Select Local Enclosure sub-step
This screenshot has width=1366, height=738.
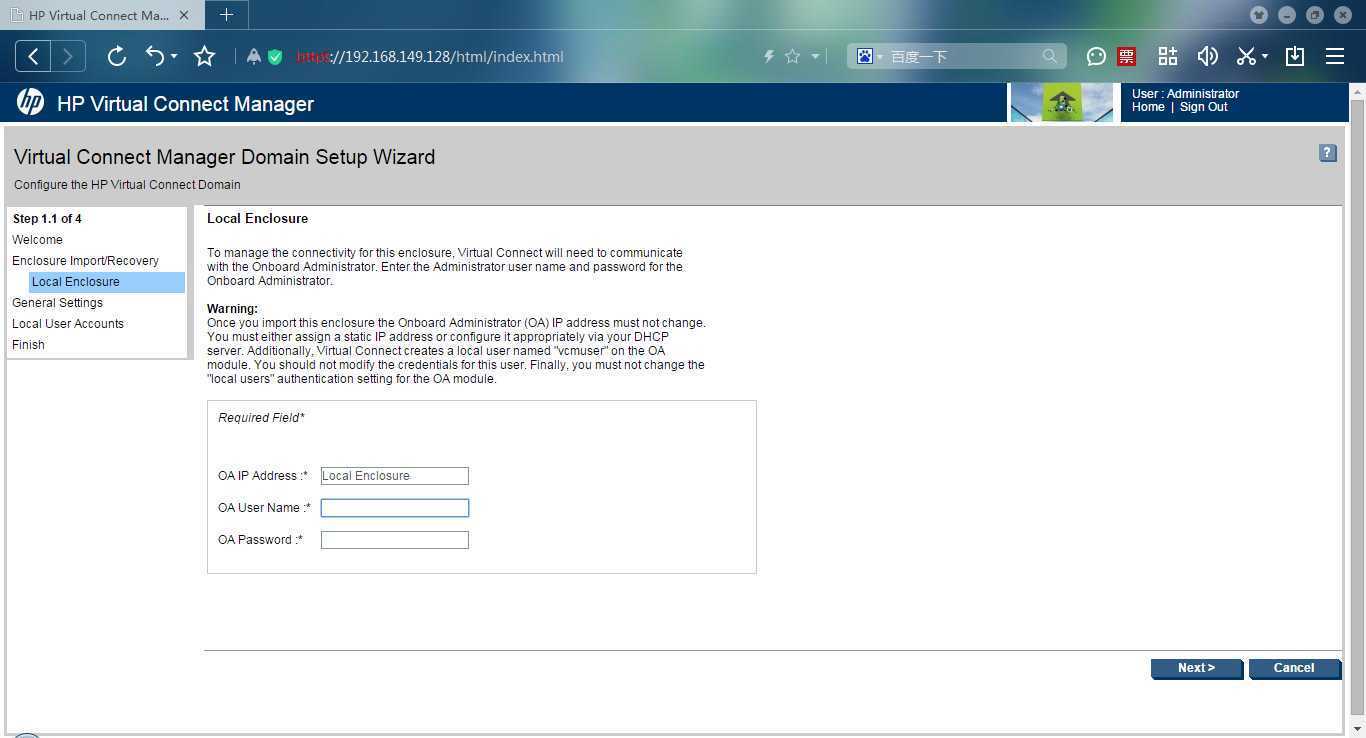pos(106,282)
